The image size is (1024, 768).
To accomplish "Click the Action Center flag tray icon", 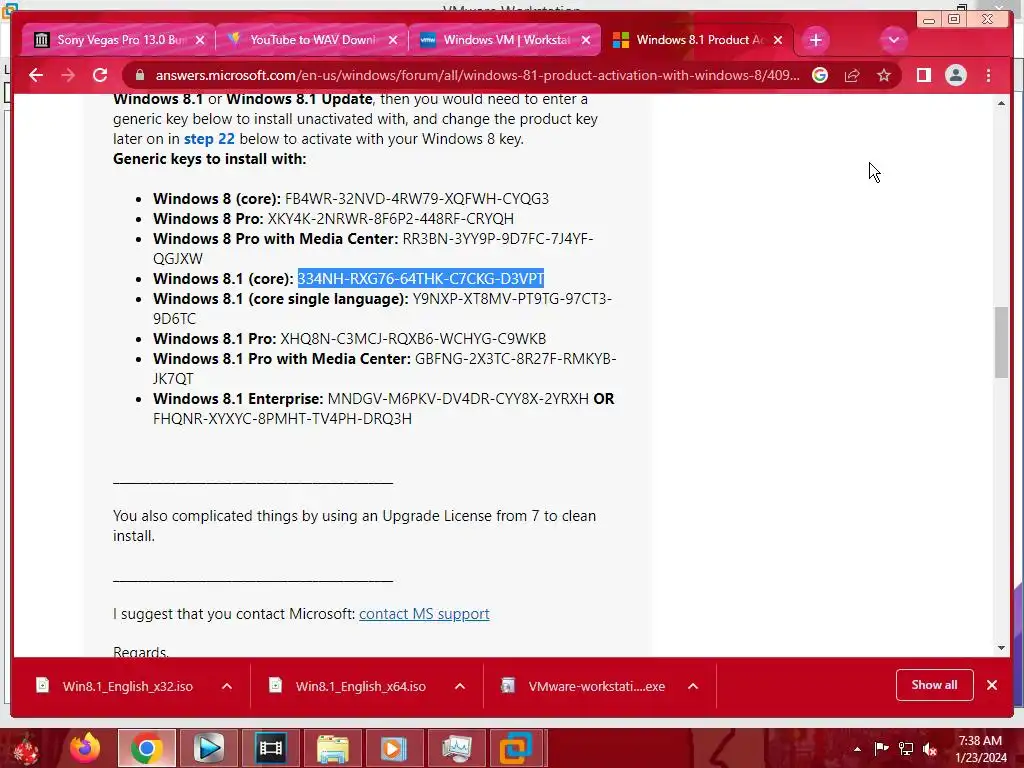I will 881,748.
